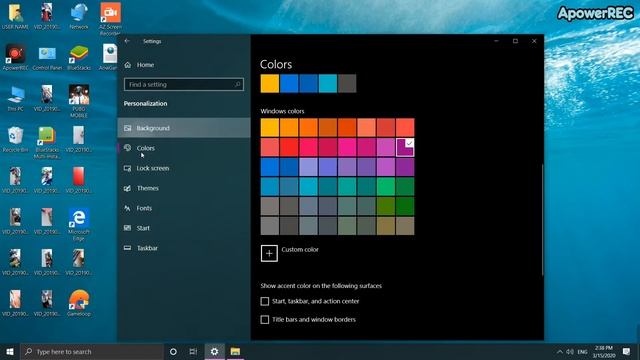Screen dimensions: 640x360
Task: Show hidden icons in system tray
Action: pos(560,352)
